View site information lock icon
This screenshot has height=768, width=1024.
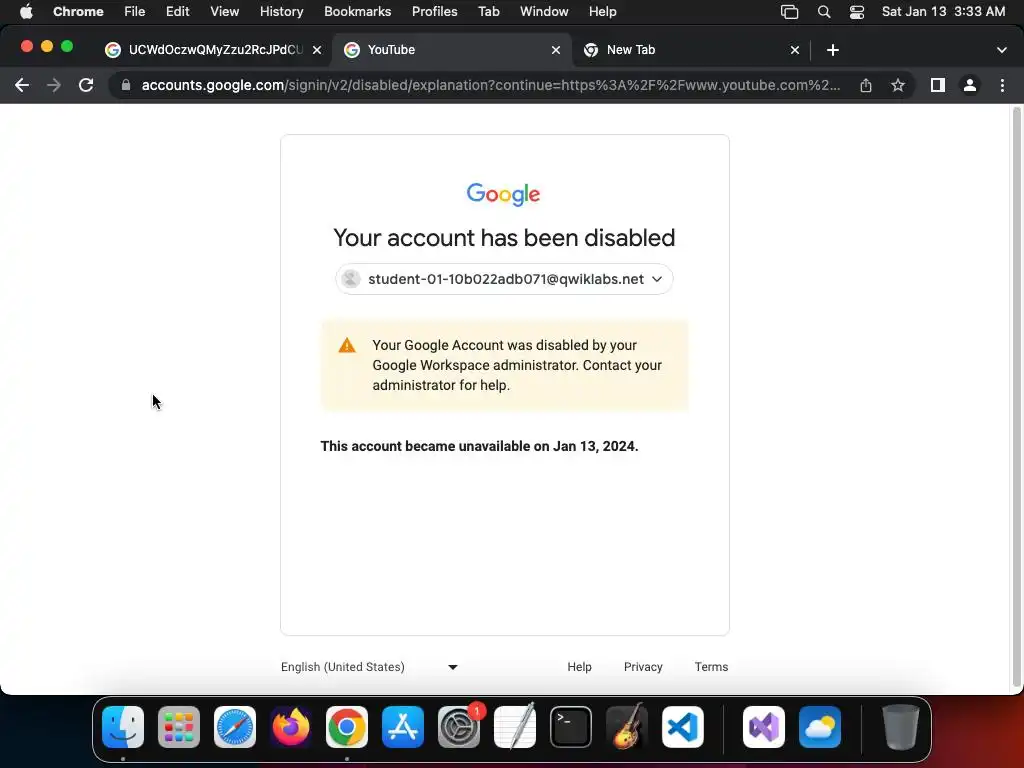point(126,85)
